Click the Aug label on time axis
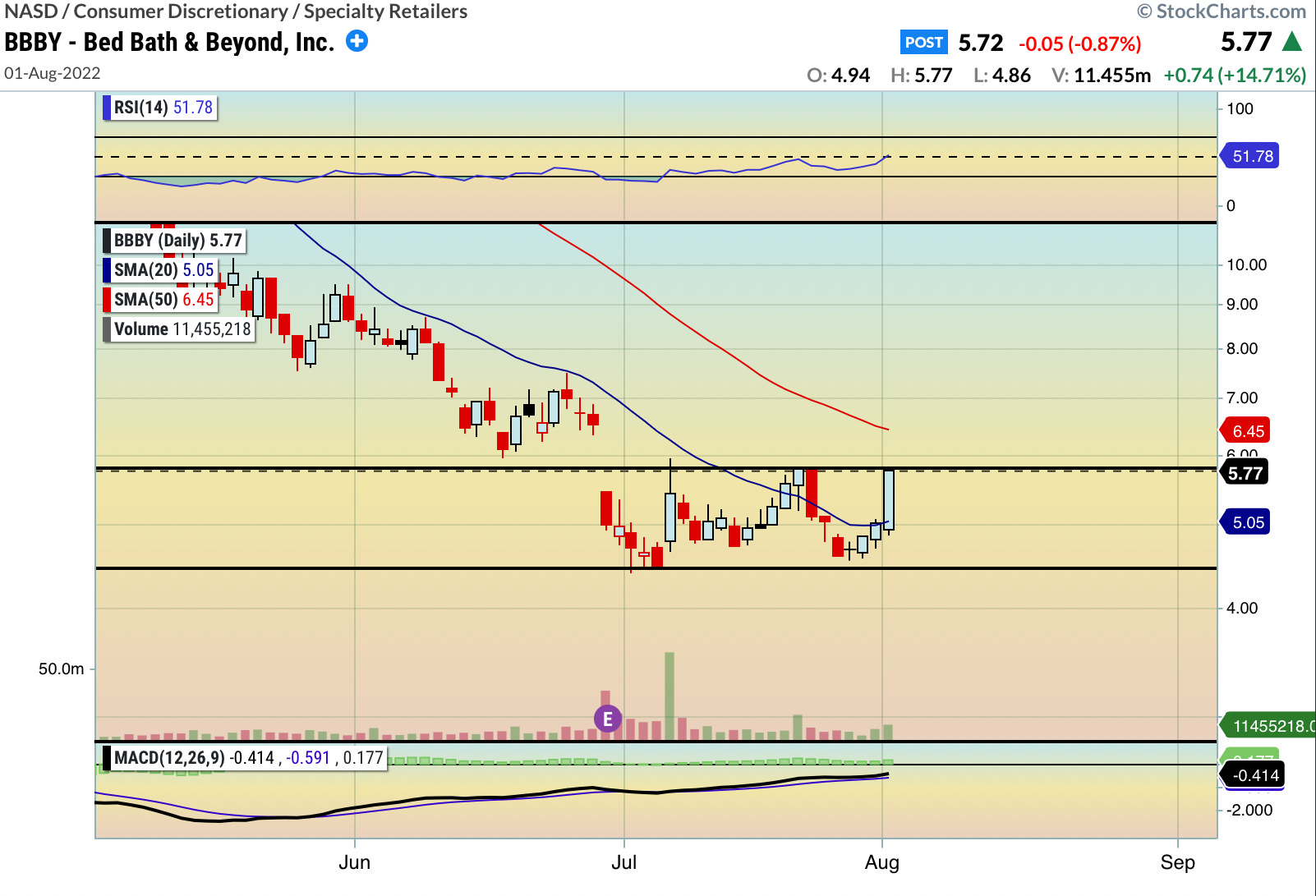The image size is (1316, 896). point(882,862)
